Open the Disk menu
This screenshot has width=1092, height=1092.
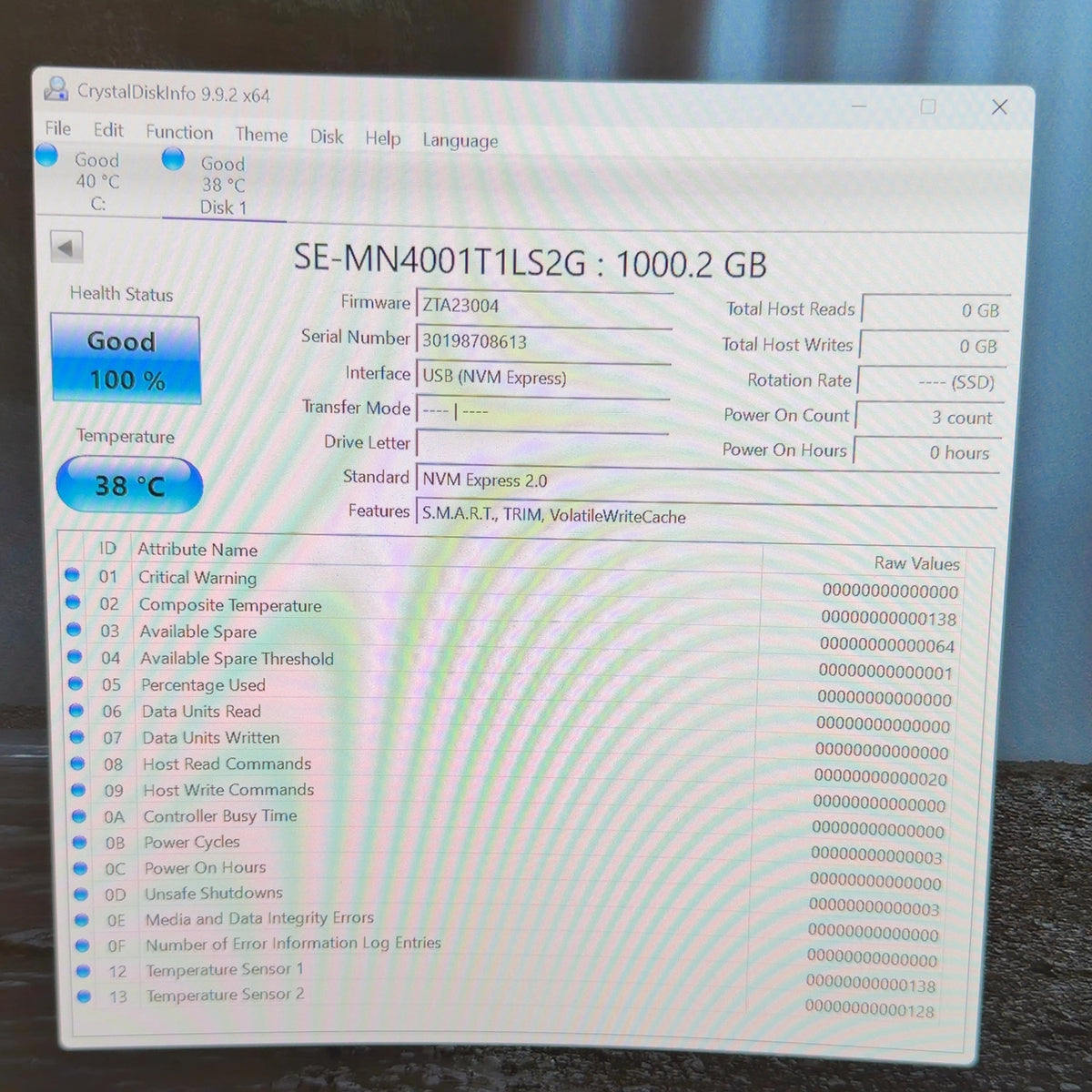point(326,136)
